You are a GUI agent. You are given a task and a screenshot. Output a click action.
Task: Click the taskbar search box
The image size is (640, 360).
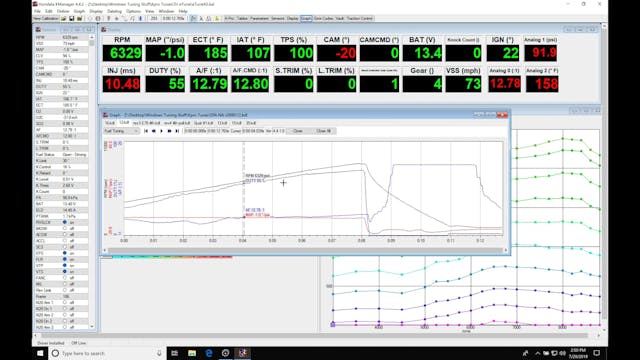click(107, 353)
